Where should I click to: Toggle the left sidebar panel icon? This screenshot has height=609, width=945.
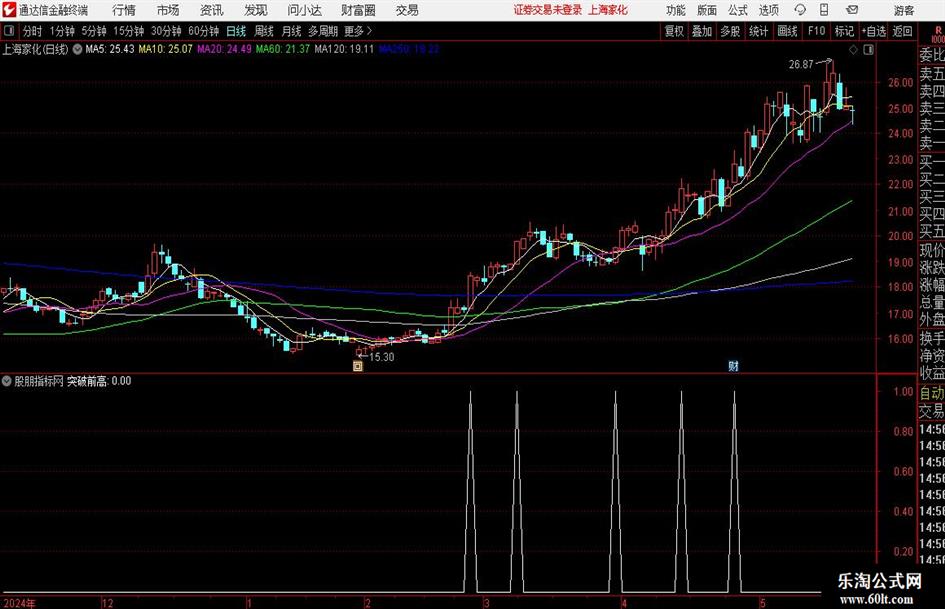coord(9,31)
